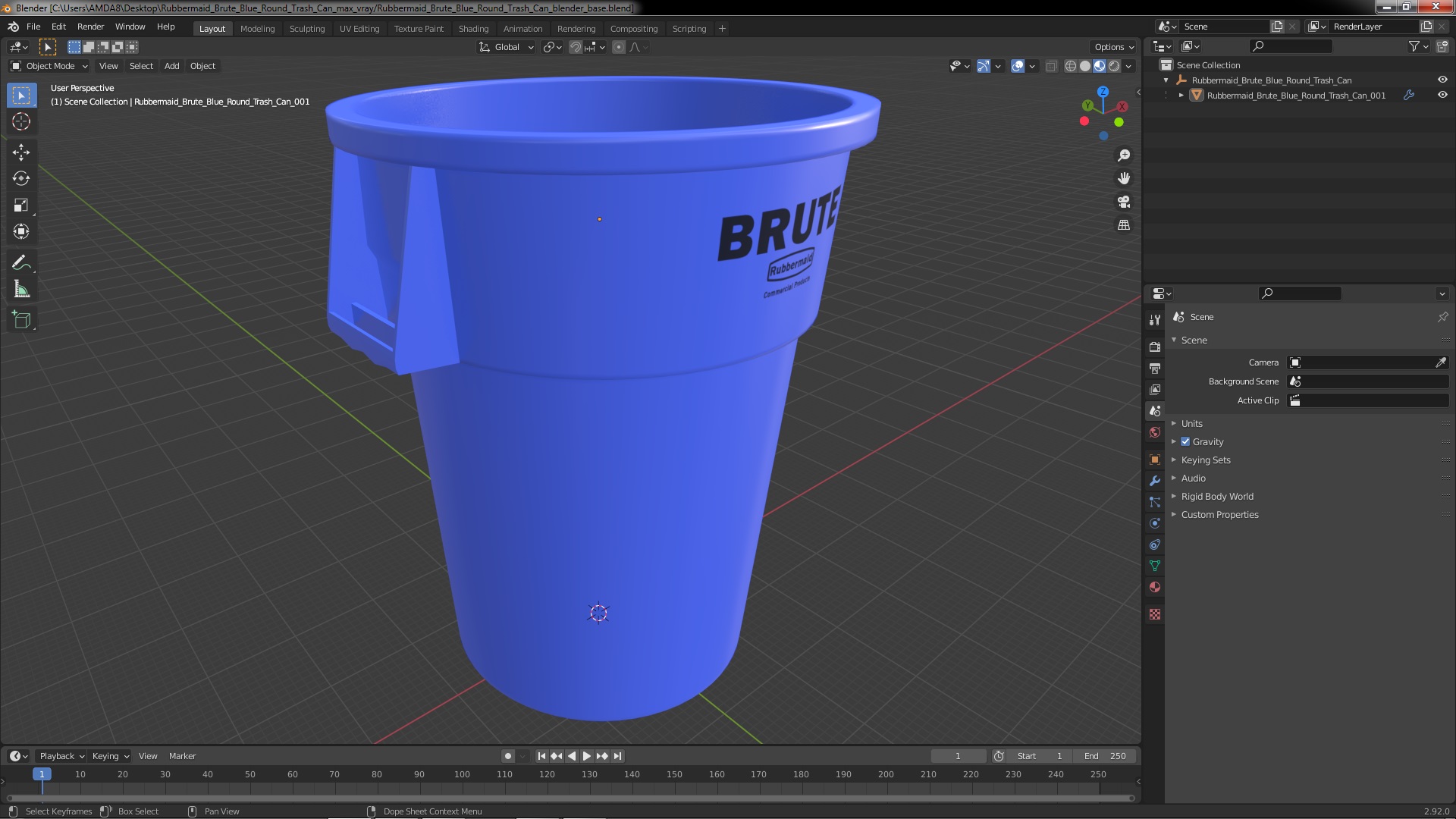
Task: Select the Measure tool
Action: tap(21, 290)
